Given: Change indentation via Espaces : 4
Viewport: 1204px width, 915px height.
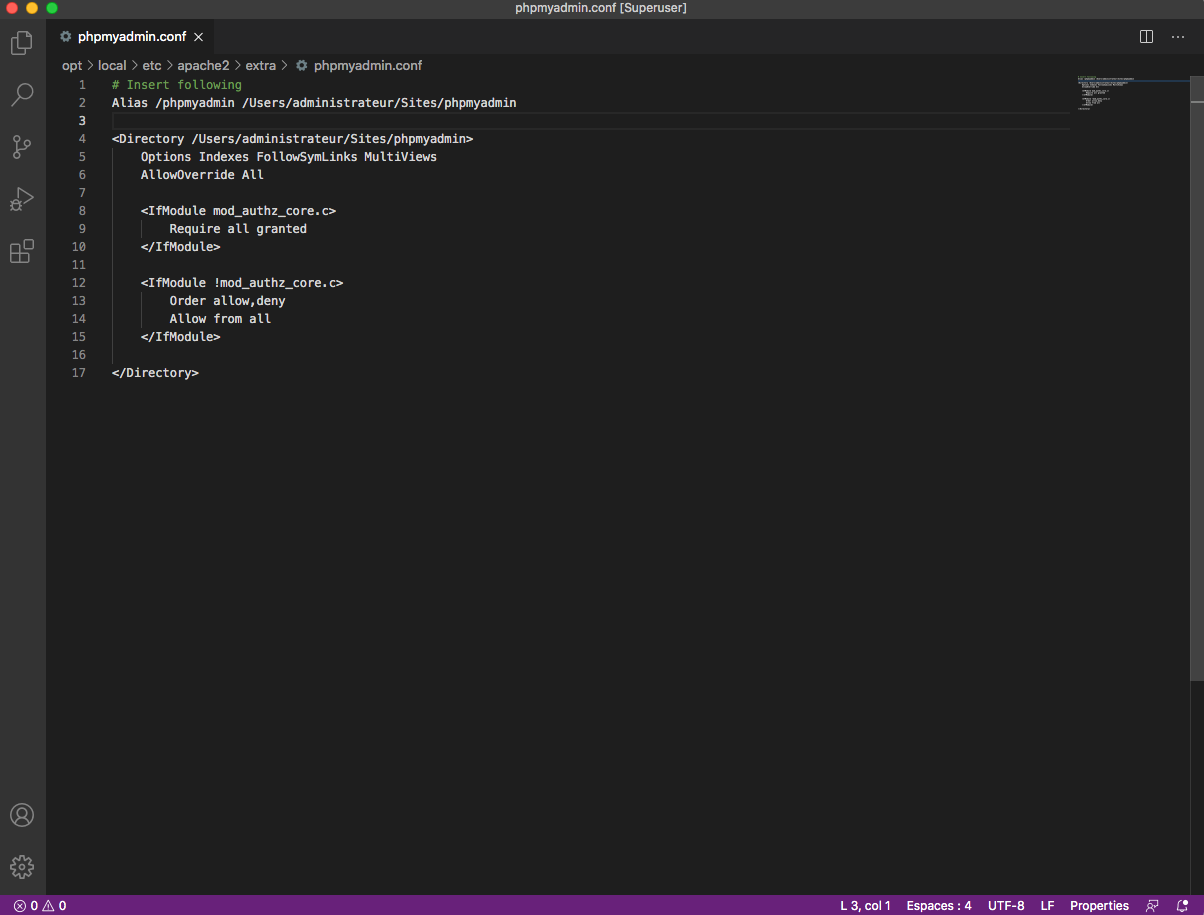Looking at the screenshot, I should 938,906.
